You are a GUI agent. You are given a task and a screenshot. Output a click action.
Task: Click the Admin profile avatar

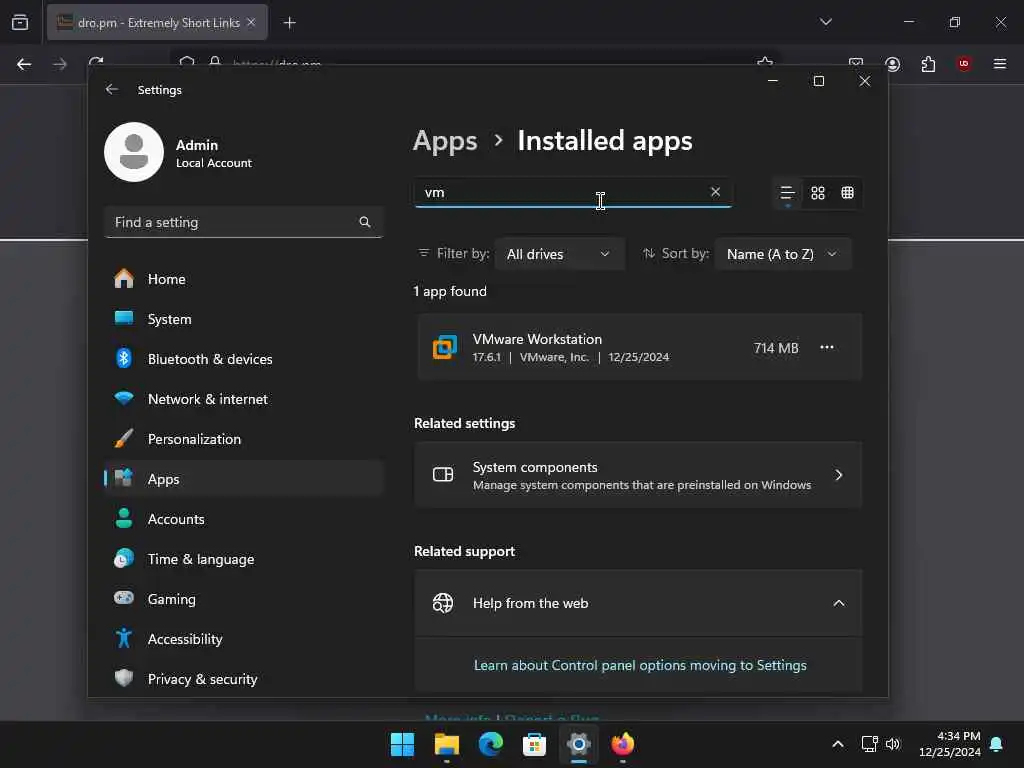[134, 152]
